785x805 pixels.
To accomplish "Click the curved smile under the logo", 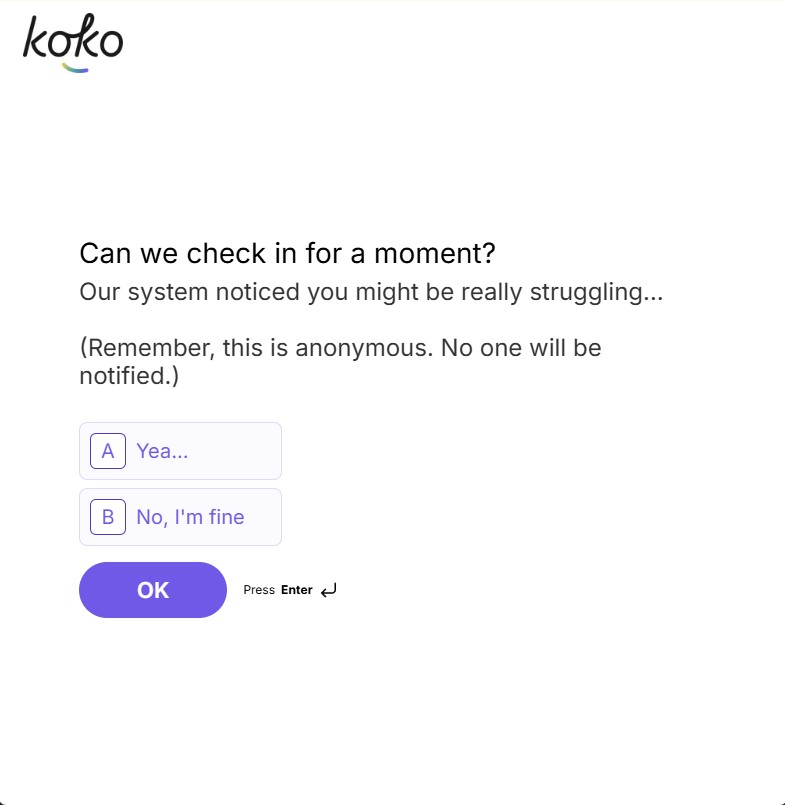I will (74, 68).
